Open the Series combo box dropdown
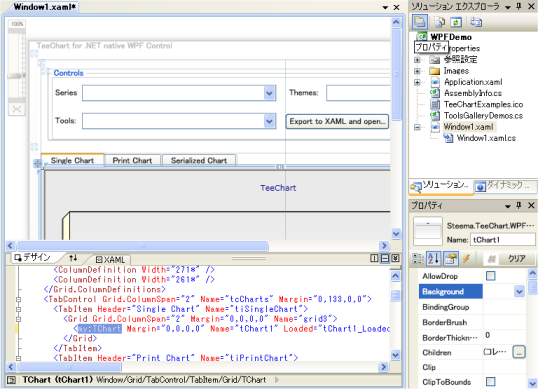The width and height of the screenshot is (538, 389). point(269,93)
